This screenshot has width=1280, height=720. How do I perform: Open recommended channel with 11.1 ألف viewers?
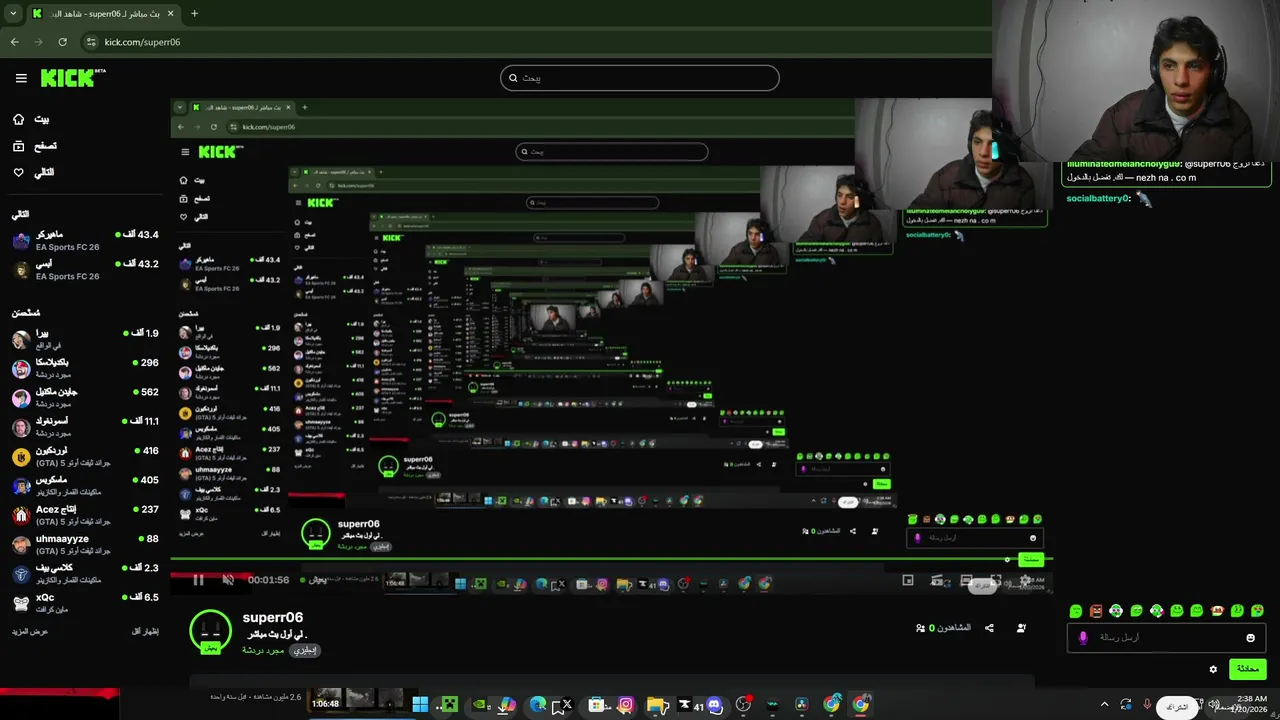85,427
